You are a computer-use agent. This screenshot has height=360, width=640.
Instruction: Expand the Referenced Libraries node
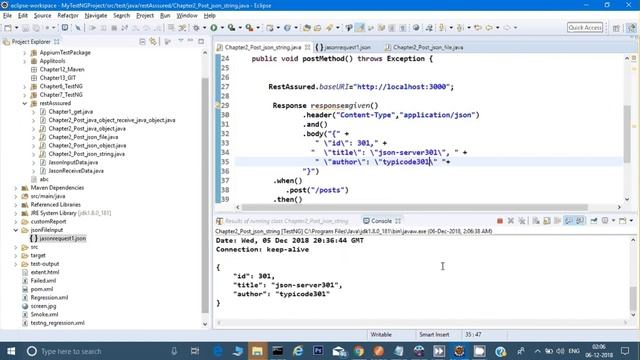point(16,205)
